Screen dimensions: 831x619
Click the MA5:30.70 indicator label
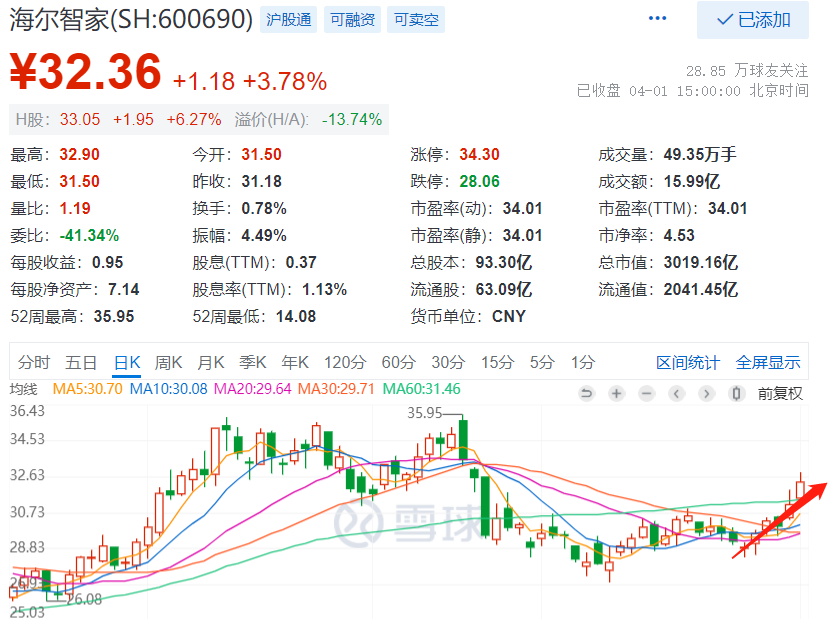87,389
